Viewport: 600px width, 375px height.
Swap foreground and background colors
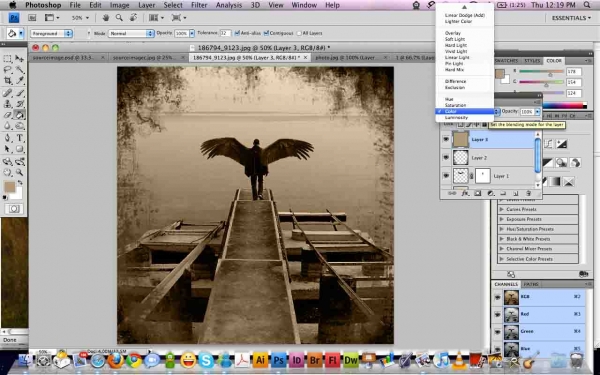(x=20, y=183)
